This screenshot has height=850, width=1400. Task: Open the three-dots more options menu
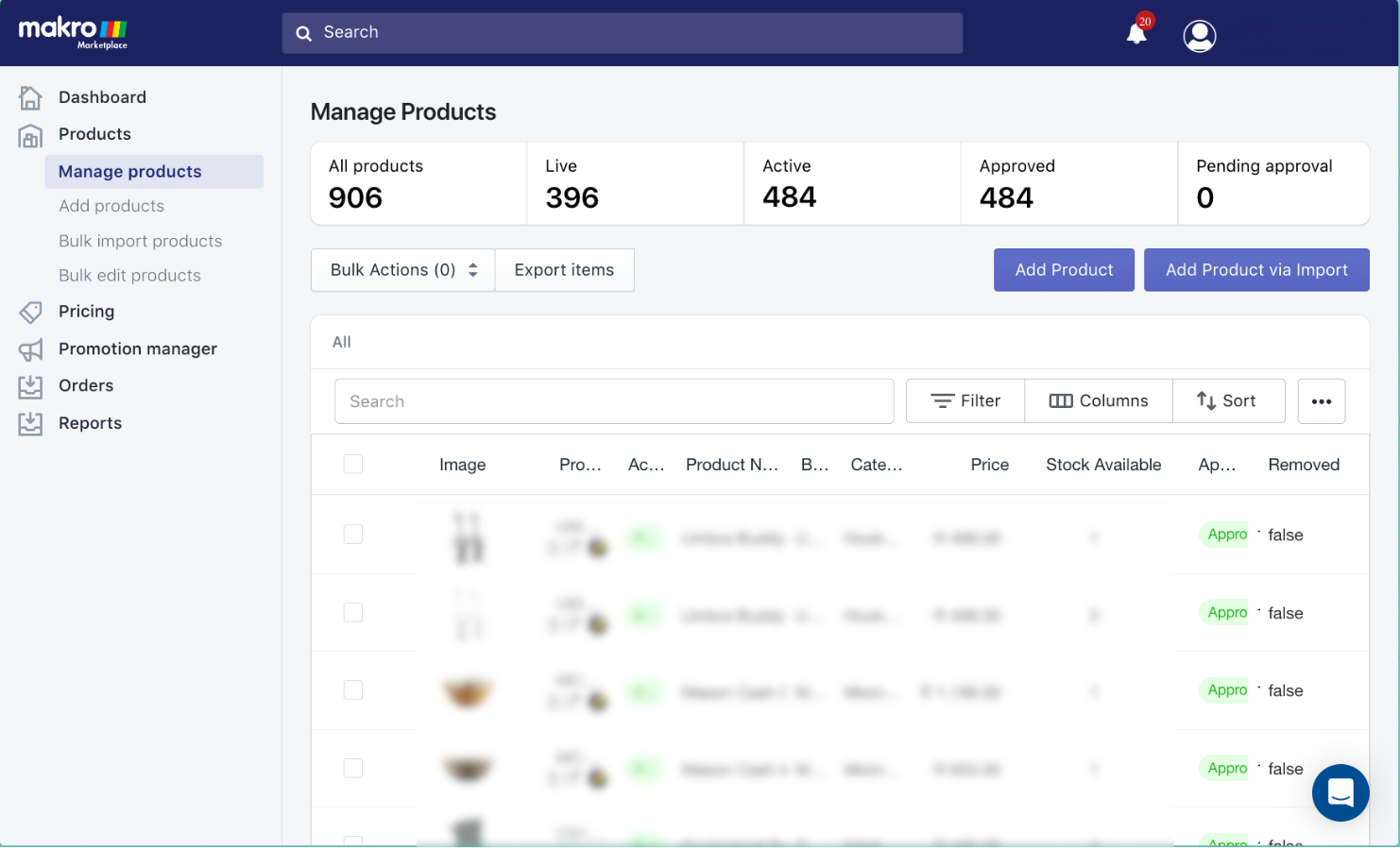(x=1322, y=401)
